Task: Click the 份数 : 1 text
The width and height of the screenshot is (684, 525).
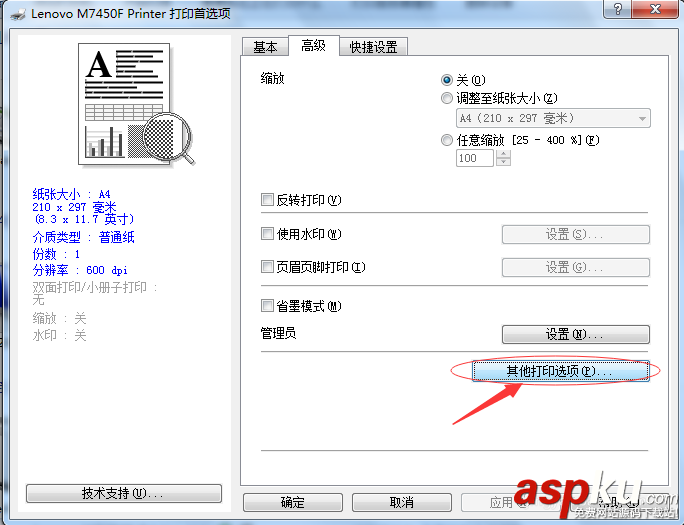Action: [56, 254]
